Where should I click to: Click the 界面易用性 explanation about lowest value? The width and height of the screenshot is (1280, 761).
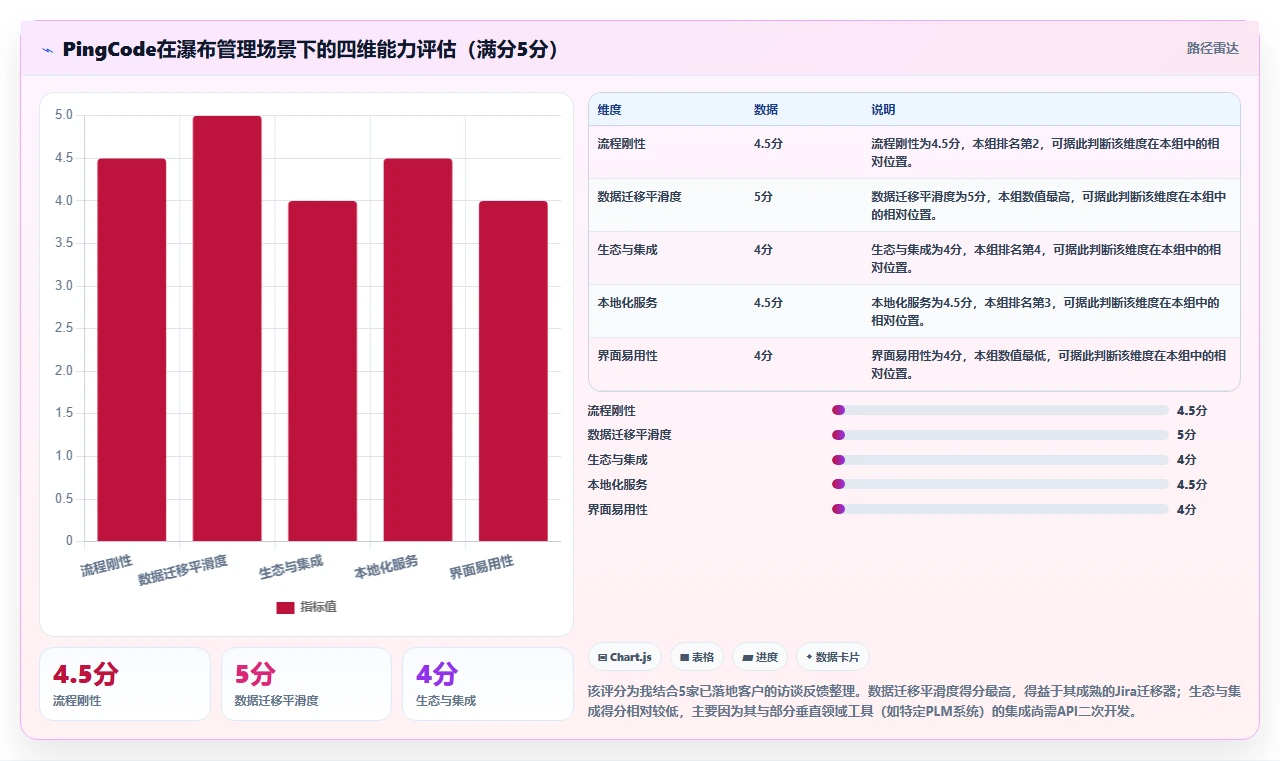(1048, 365)
